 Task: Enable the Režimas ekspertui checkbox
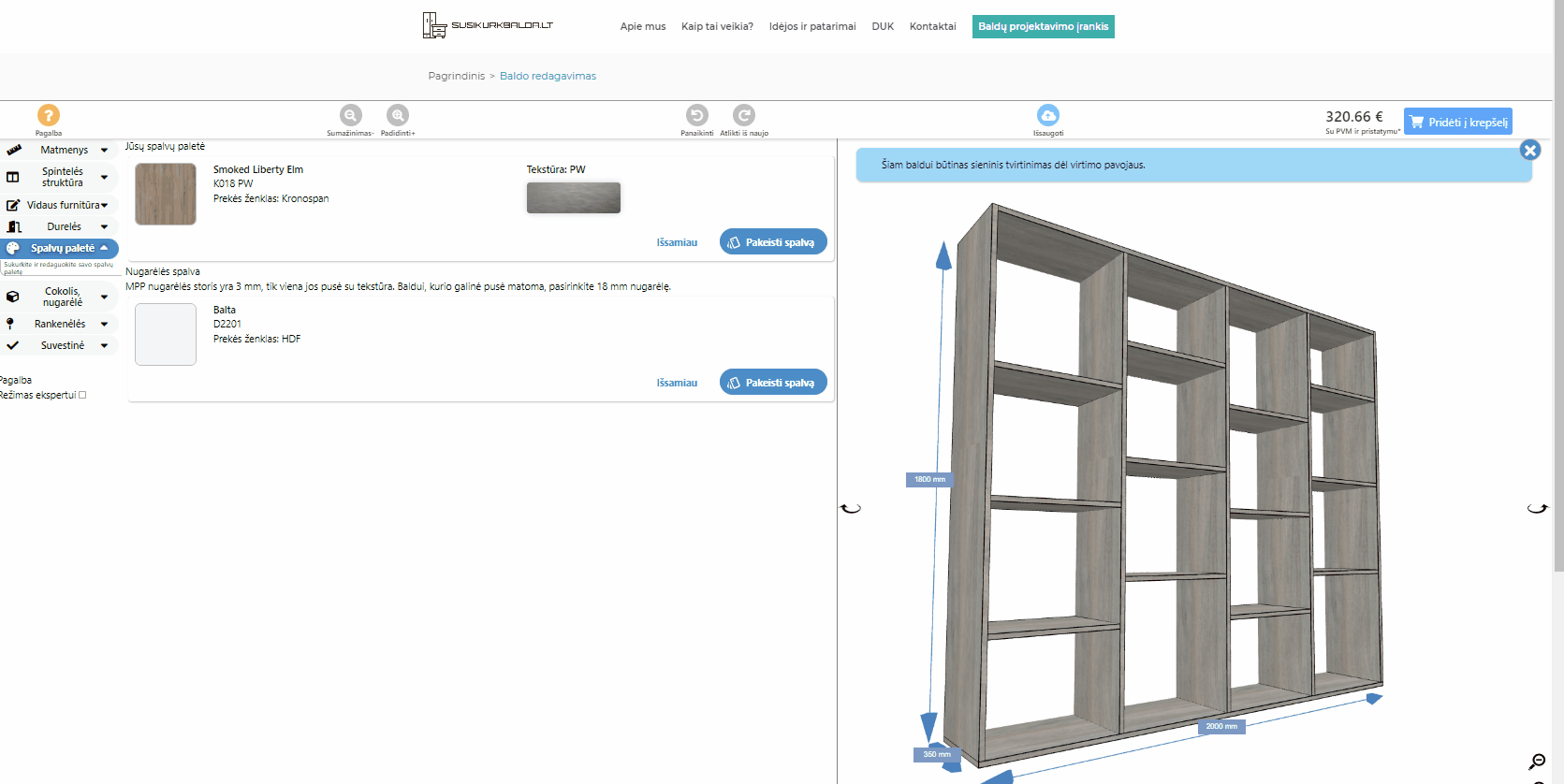[82, 395]
